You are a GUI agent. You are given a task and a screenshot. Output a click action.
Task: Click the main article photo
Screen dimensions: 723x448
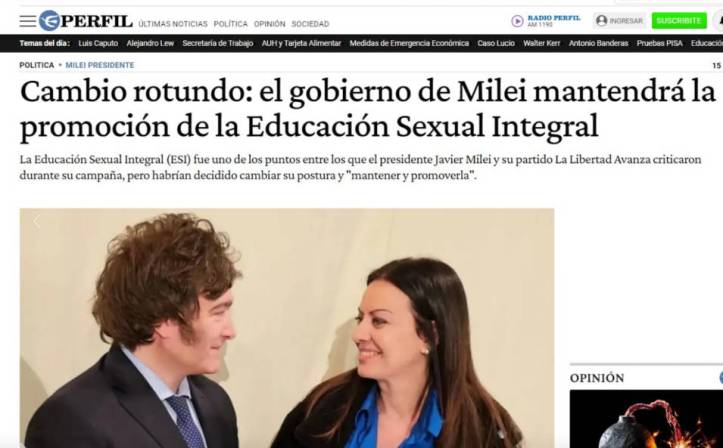pyautogui.click(x=287, y=328)
